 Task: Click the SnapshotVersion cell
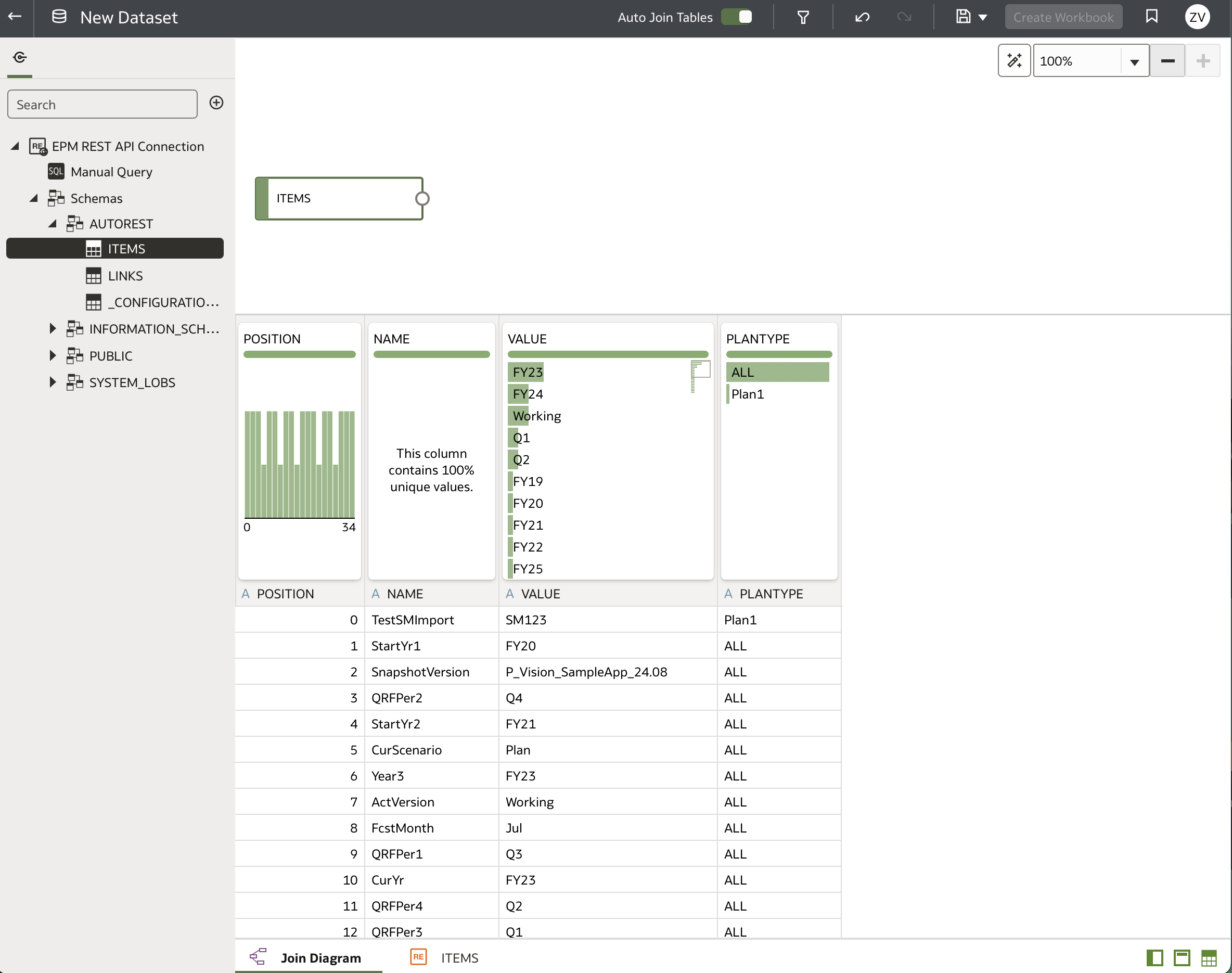432,672
